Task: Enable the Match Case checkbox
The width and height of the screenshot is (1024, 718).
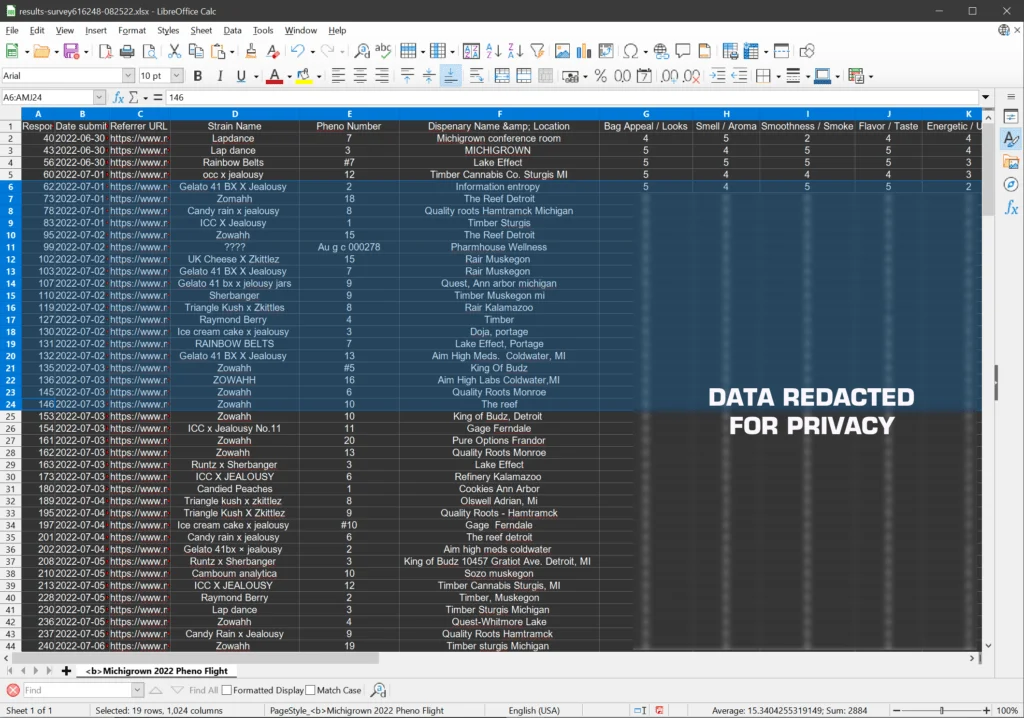Action: click(311, 690)
